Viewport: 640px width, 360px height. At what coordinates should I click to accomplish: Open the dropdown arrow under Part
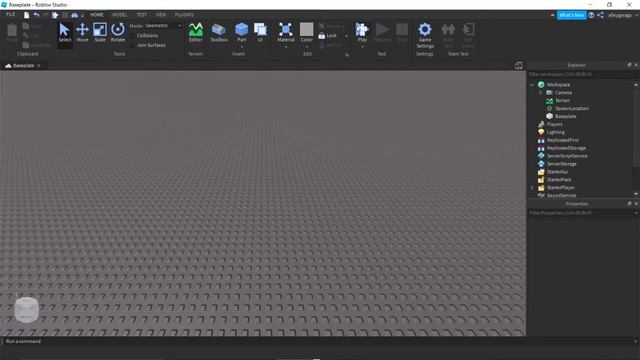(x=242, y=47)
